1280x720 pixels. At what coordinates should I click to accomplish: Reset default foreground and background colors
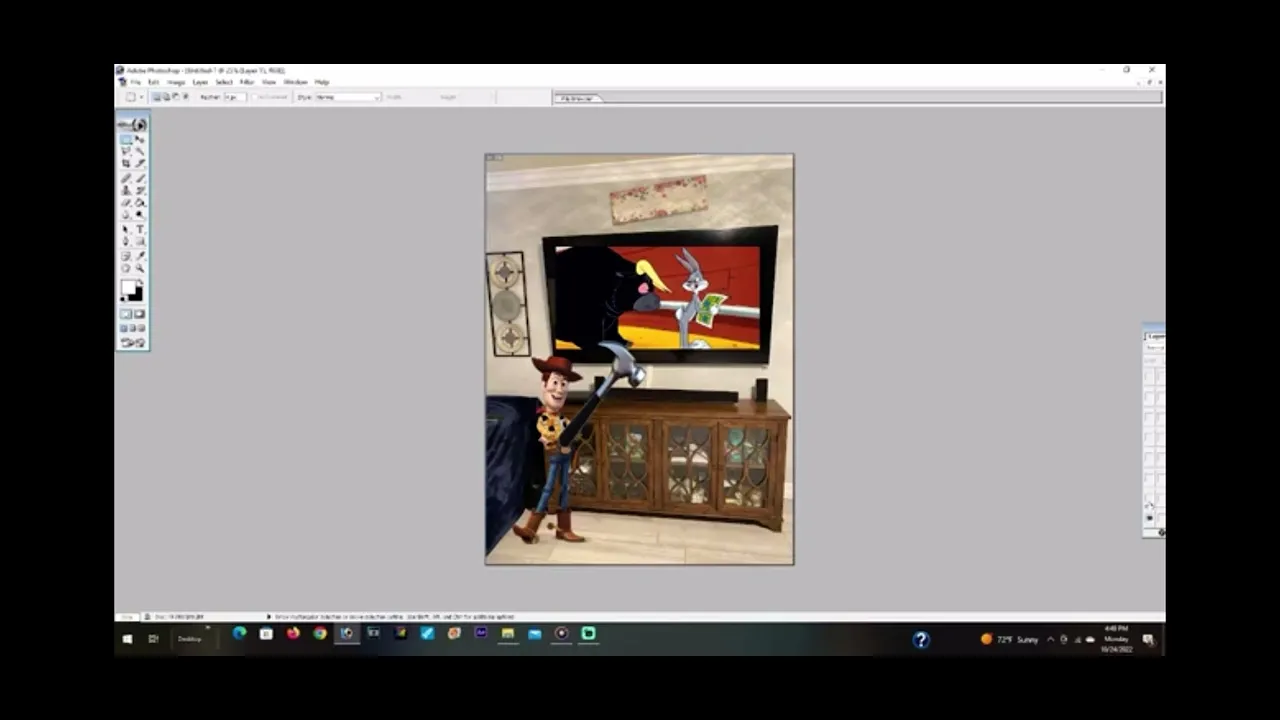click(122, 299)
